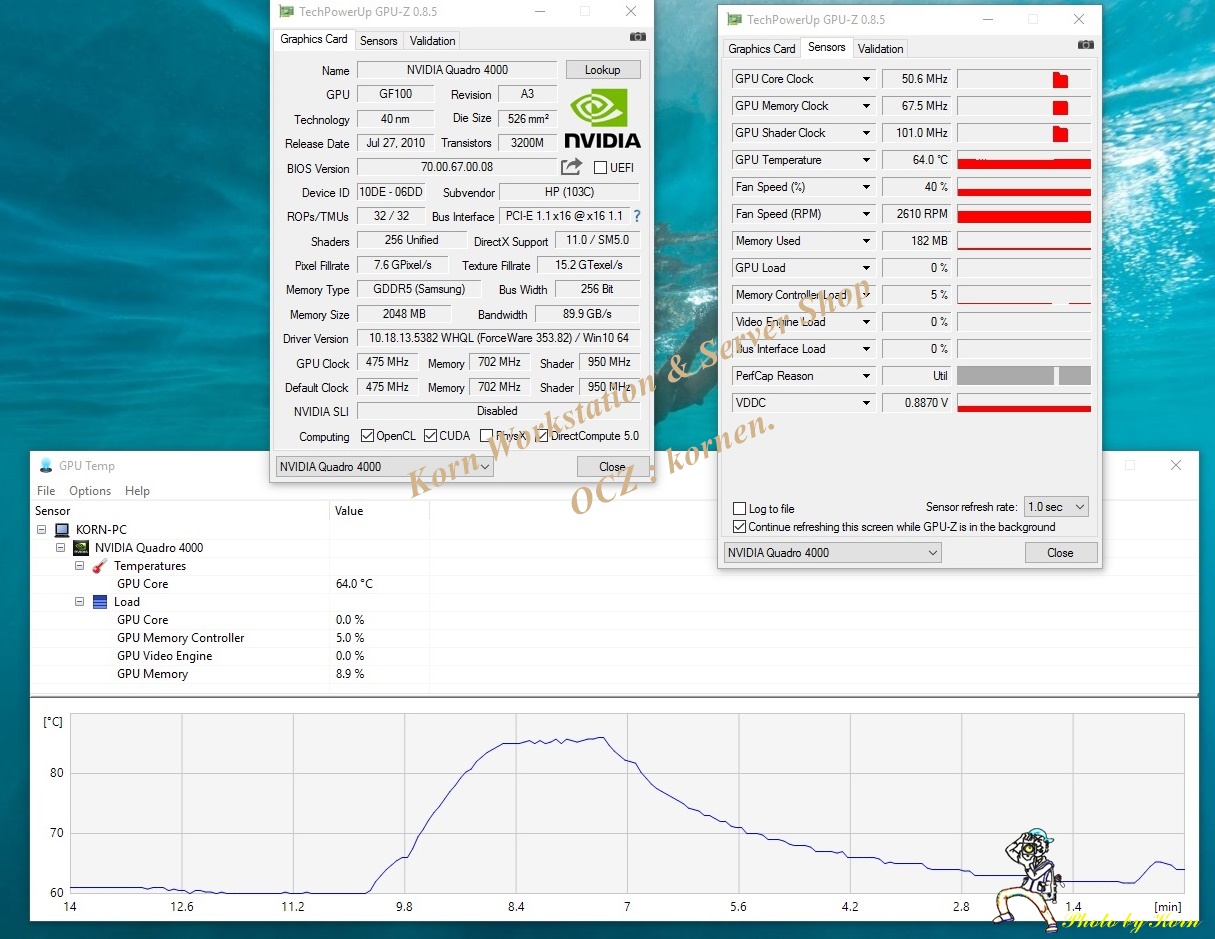Viewport: 1215px width, 939px height.
Task: Collapse the KORN-PC tree node
Action: [42, 530]
